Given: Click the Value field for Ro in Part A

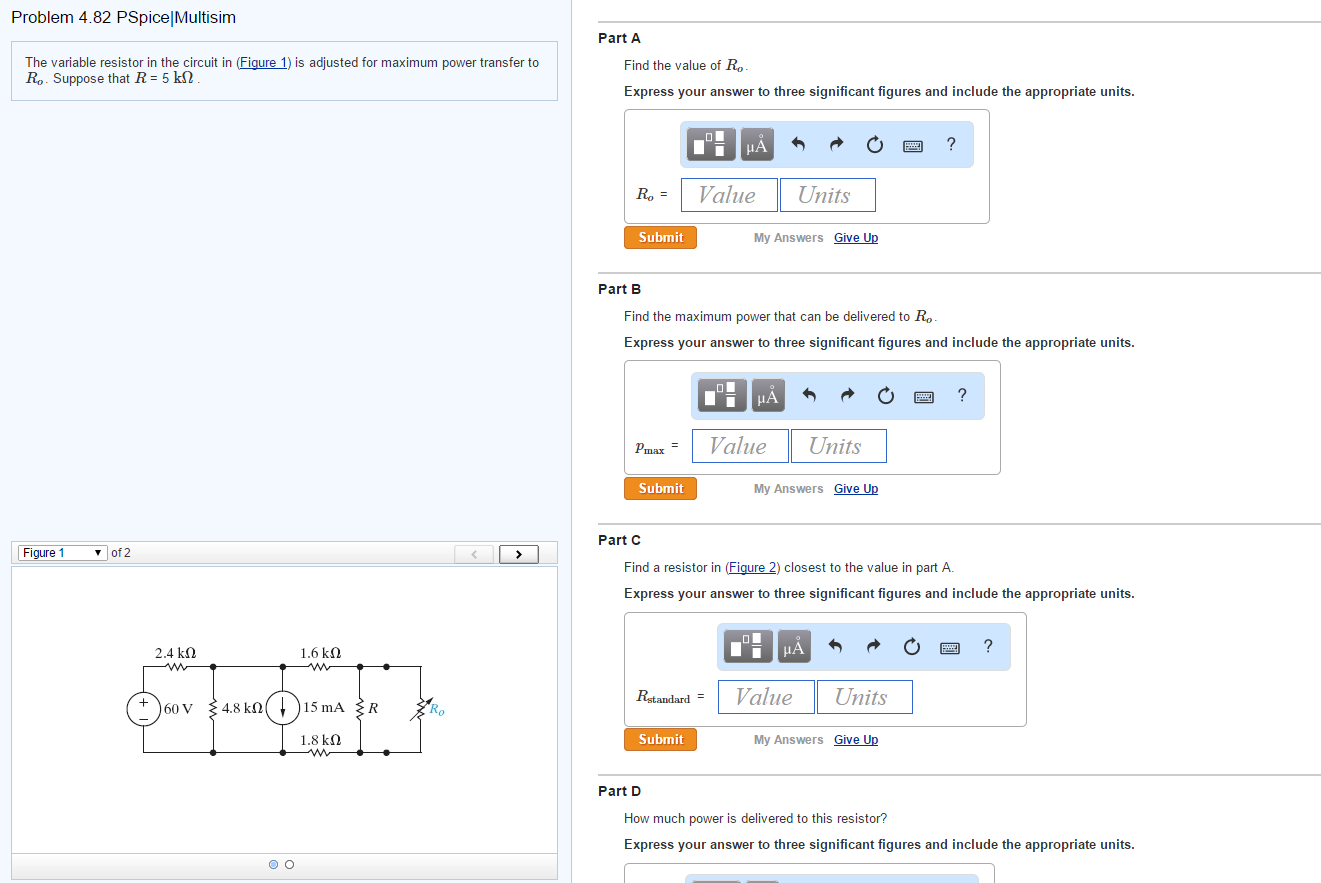Looking at the screenshot, I should pos(729,194).
